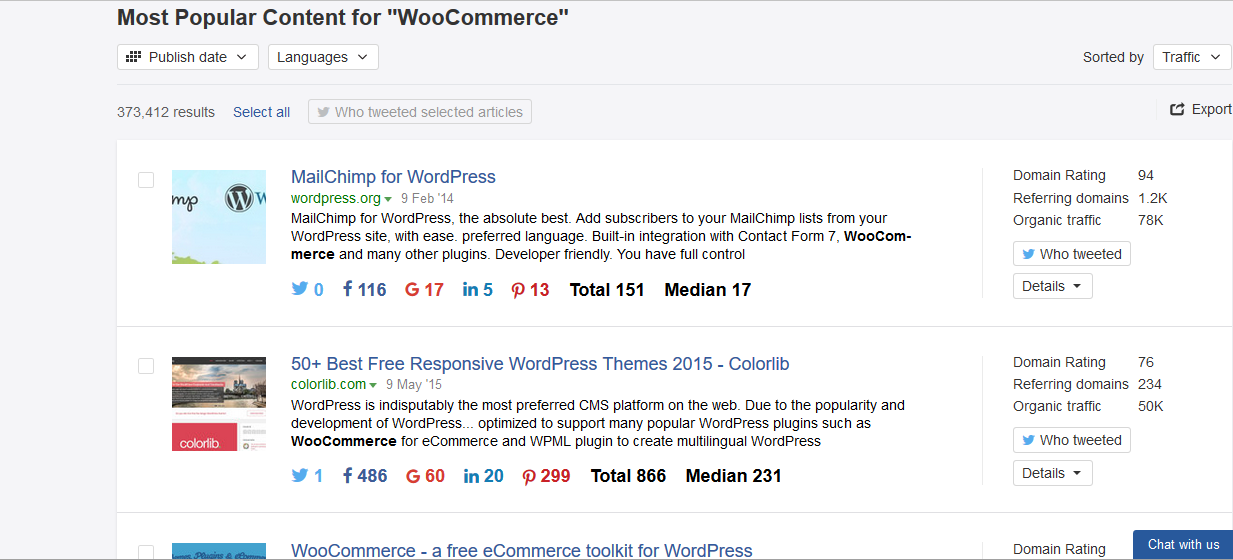Viewport: 1233px width, 560px height.
Task: Click LinkedIn share icon showing 20
Action: 471,475
